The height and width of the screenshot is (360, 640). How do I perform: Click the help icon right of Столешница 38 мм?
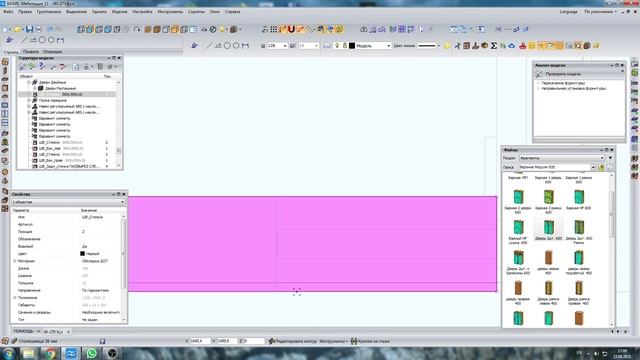click(x=102, y=341)
